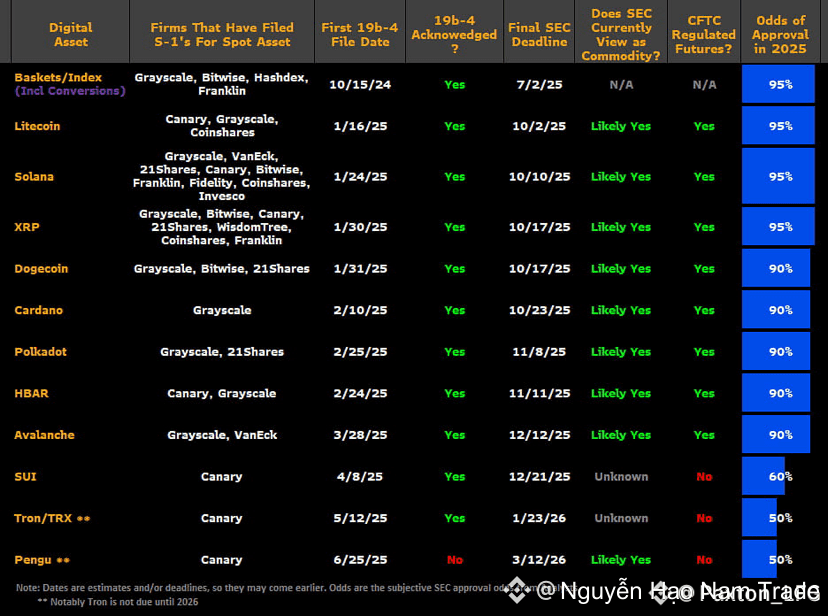
Task: Click footnote "Notably Tron is not due until 2026"
Action: [118, 602]
